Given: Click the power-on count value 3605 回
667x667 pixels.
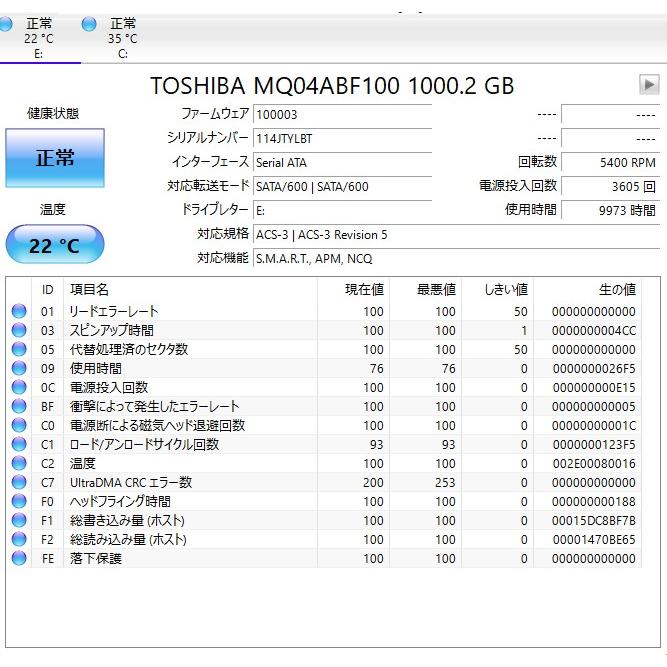Looking at the screenshot, I should 610,186.
